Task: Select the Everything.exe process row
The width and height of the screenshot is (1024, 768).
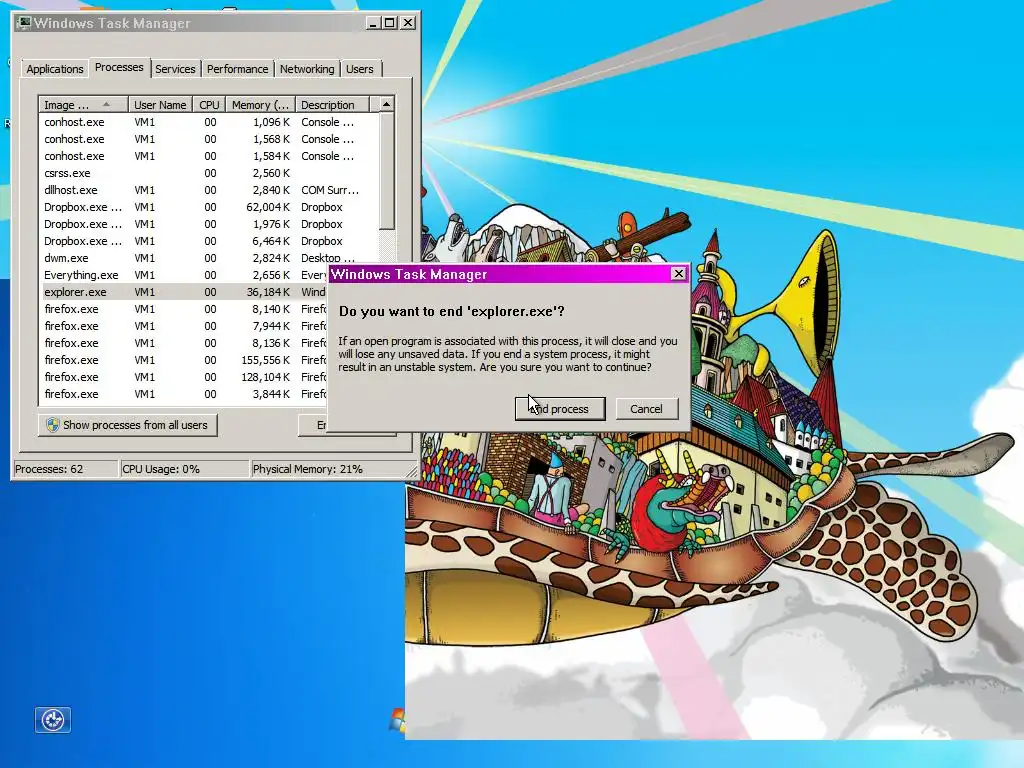Action: click(x=184, y=275)
